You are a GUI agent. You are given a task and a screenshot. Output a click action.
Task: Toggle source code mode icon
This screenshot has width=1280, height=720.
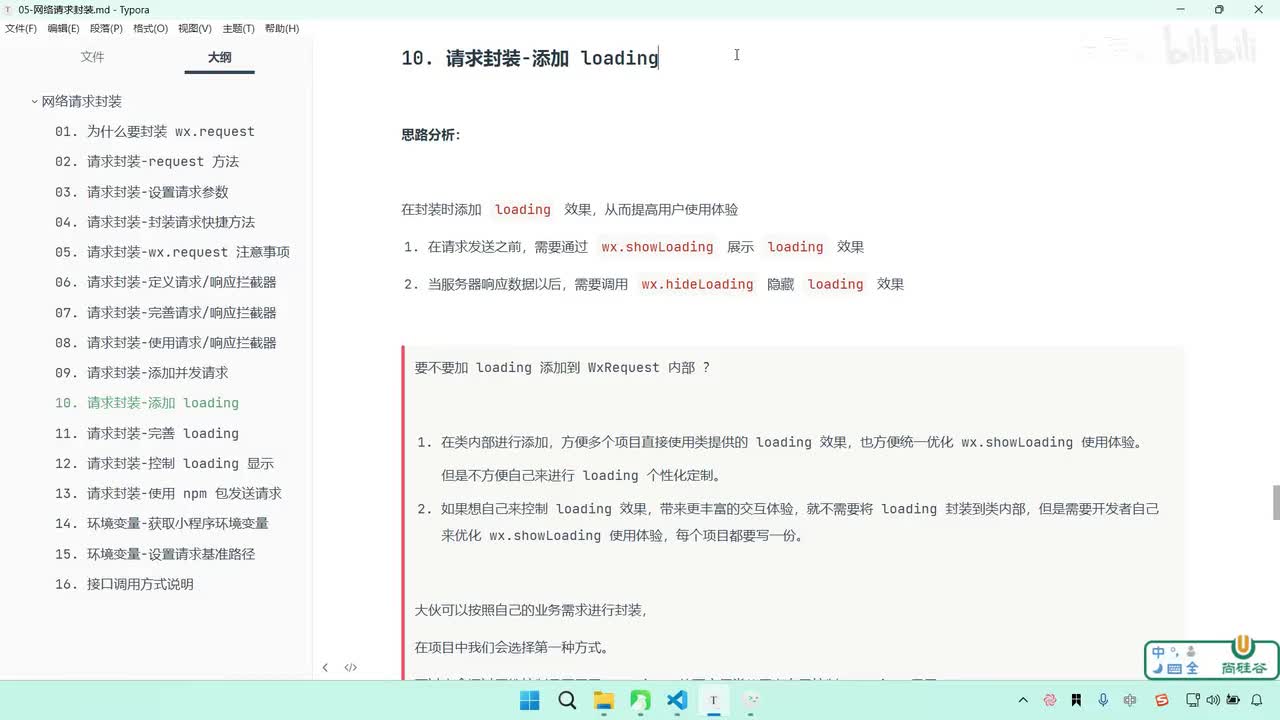coord(350,668)
